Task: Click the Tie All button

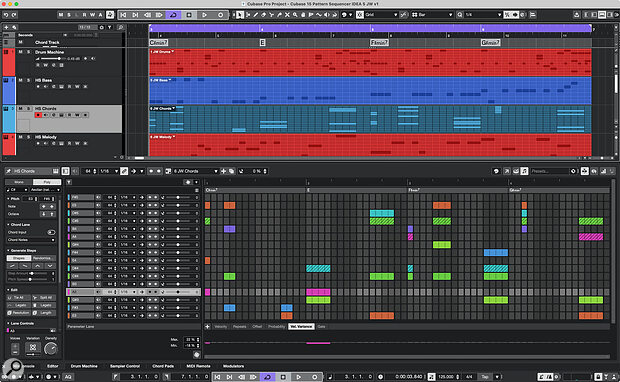Action: pyautogui.click(x=18, y=297)
